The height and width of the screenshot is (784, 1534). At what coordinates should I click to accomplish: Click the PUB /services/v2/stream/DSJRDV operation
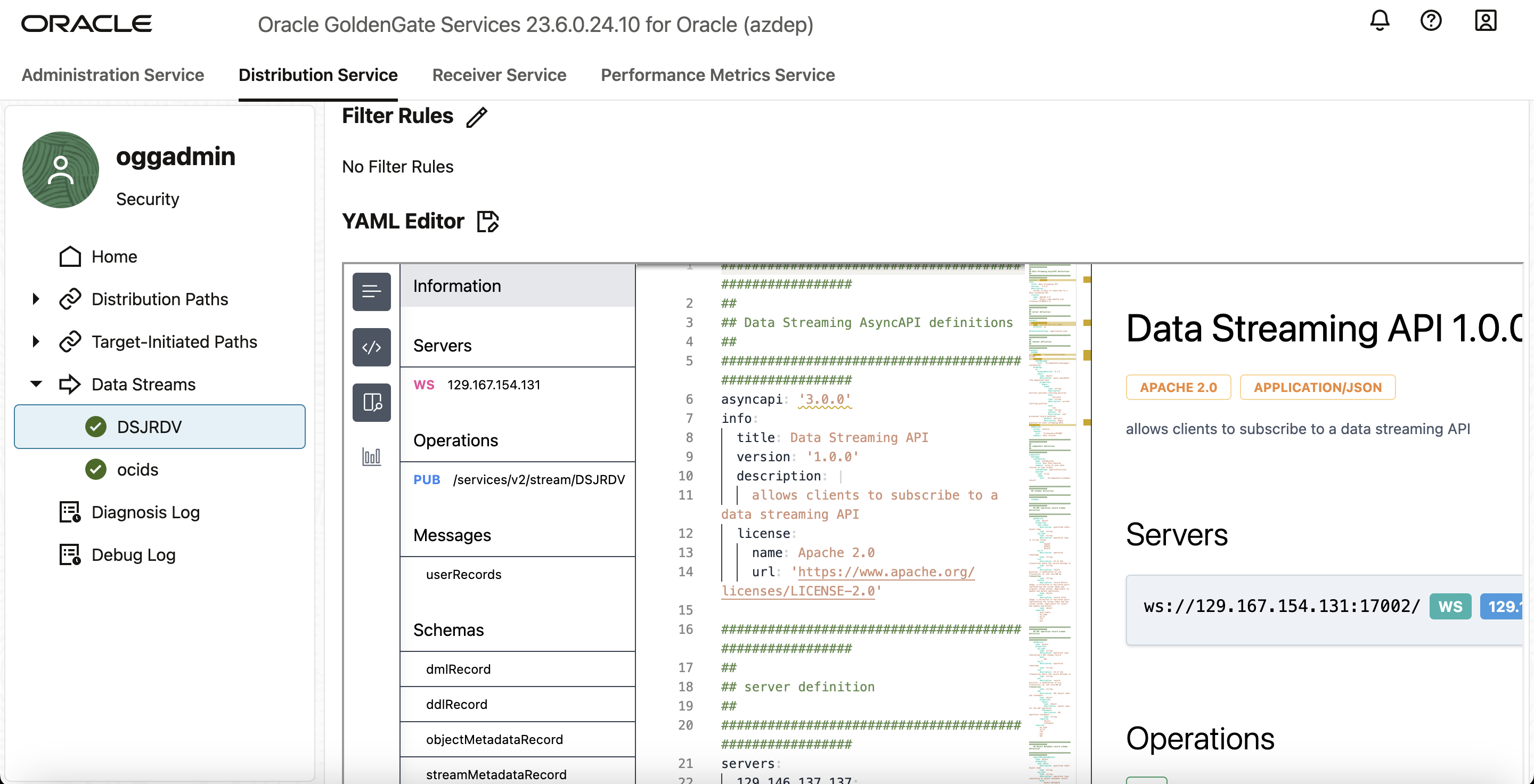coord(518,480)
